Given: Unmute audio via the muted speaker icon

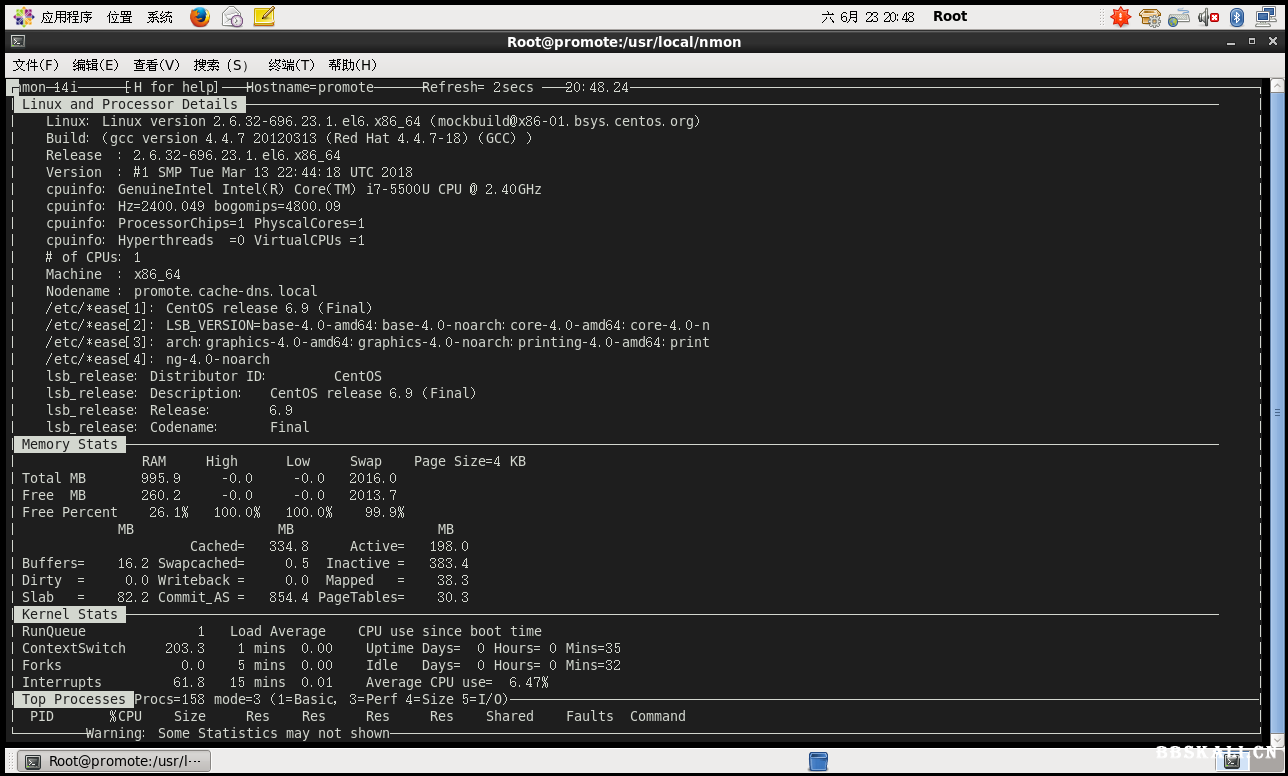Looking at the screenshot, I should tap(1208, 17).
